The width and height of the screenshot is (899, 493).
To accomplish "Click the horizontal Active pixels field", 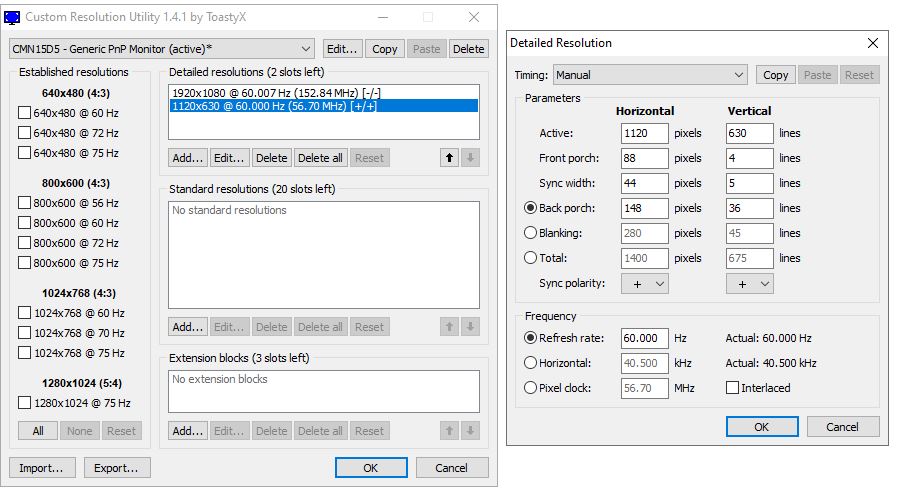I will tap(644, 133).
